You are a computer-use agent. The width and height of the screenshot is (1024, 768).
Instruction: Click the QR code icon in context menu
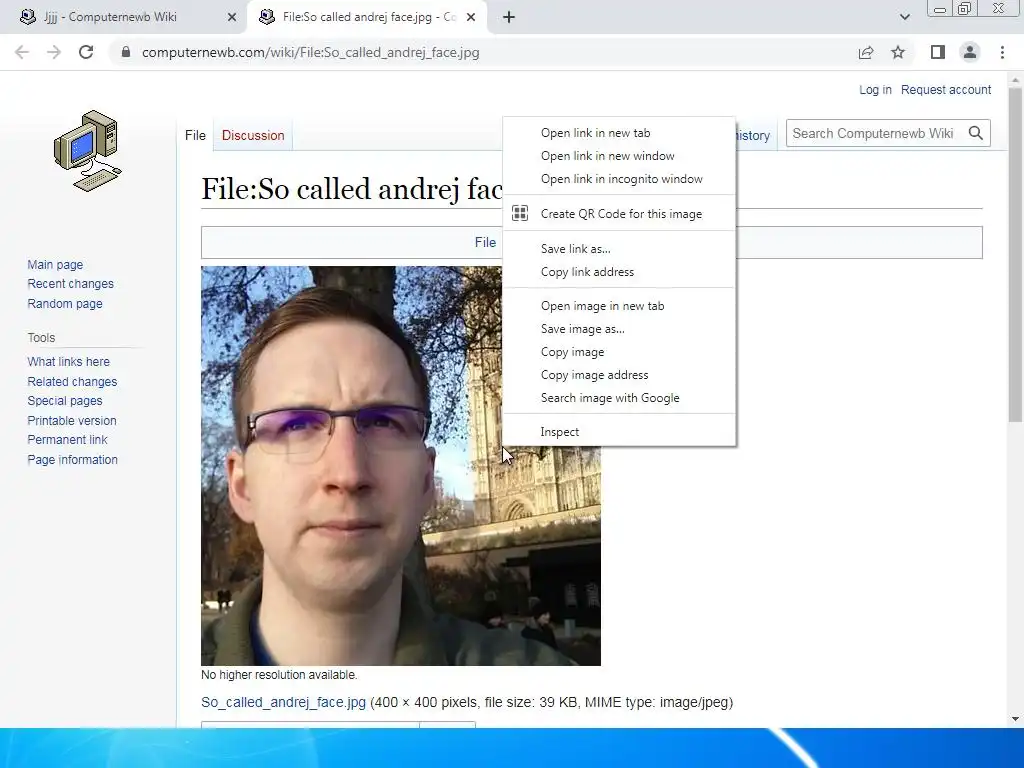520,213
